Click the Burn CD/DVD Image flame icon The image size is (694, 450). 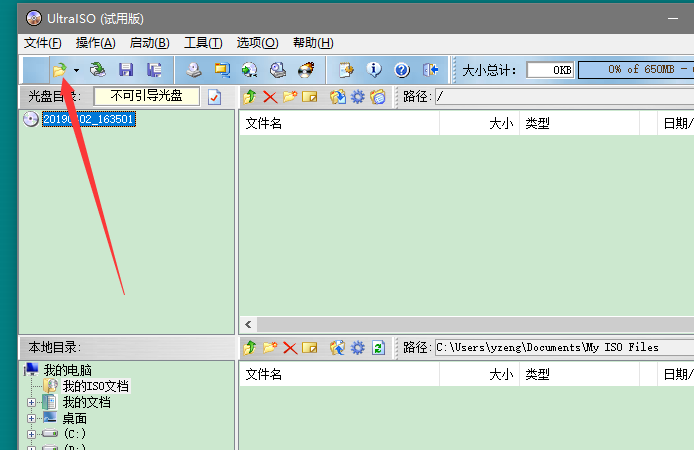click(x=306, y=70)
